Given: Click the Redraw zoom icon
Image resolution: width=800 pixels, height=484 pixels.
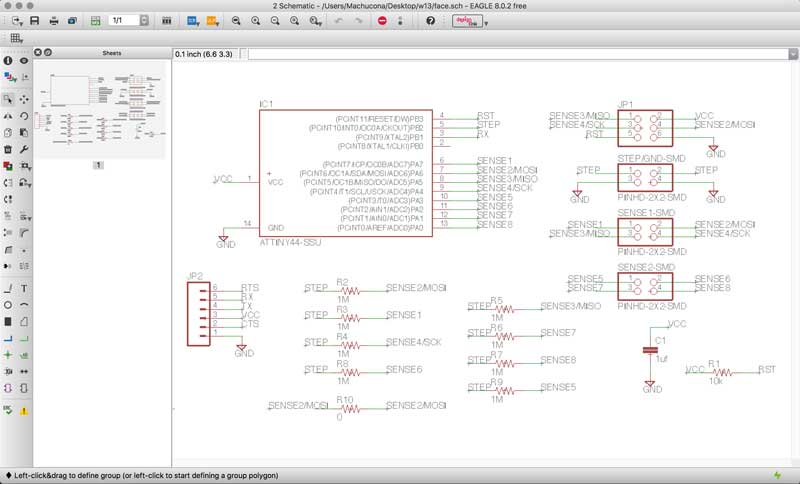Looking at the screenshot, I should [294, 21].
